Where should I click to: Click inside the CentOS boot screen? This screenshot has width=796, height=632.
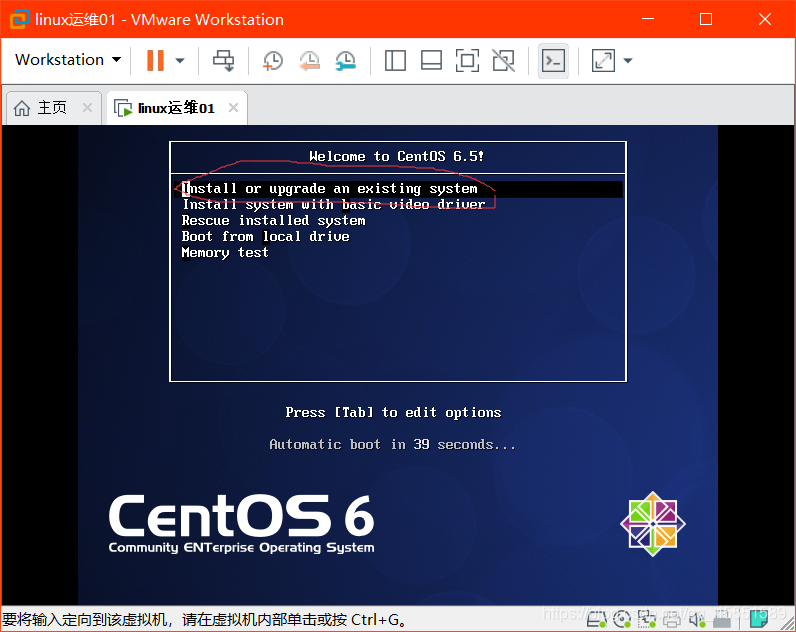tap(398, 365)
